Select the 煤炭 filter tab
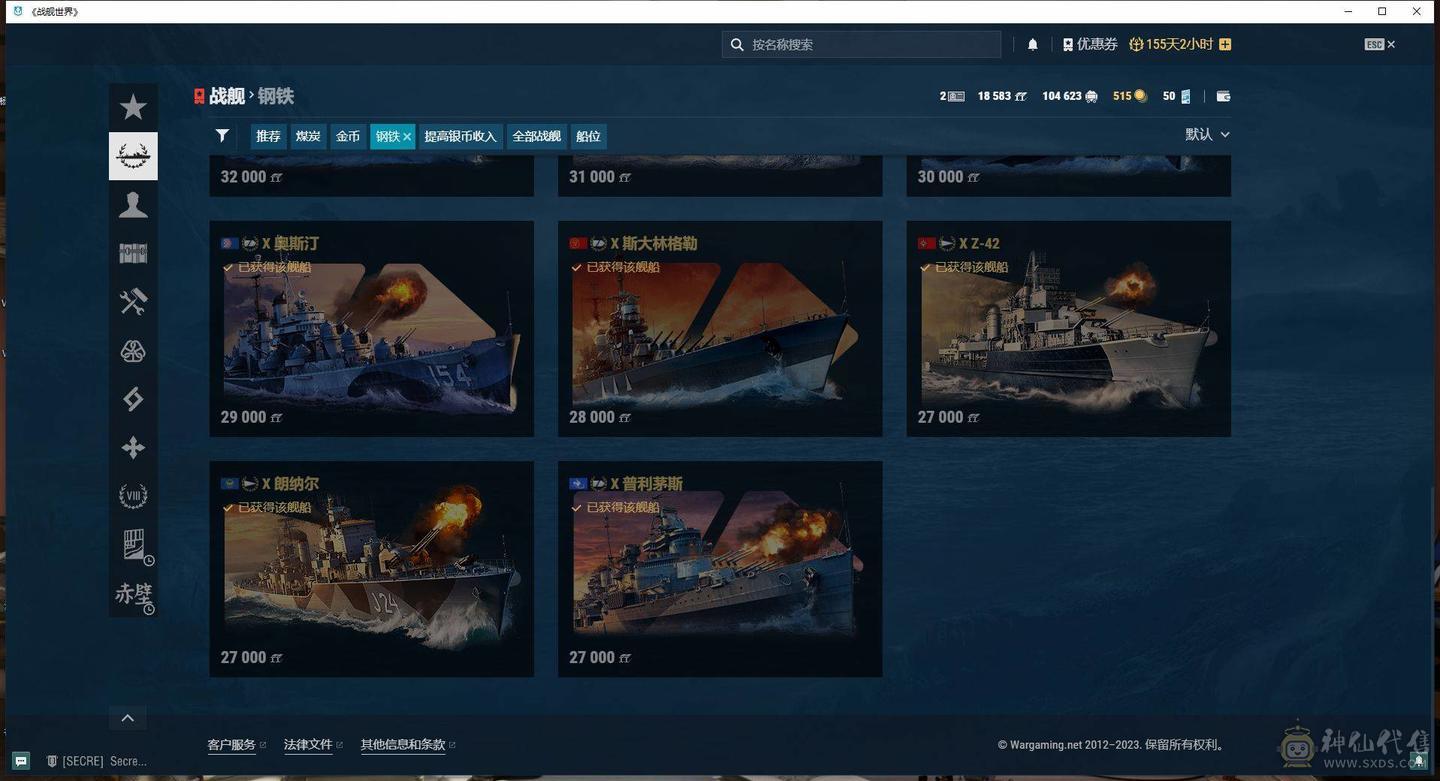Image resolution: width=1440 pixels, height=781 pixels. click(x=308, y=136)
